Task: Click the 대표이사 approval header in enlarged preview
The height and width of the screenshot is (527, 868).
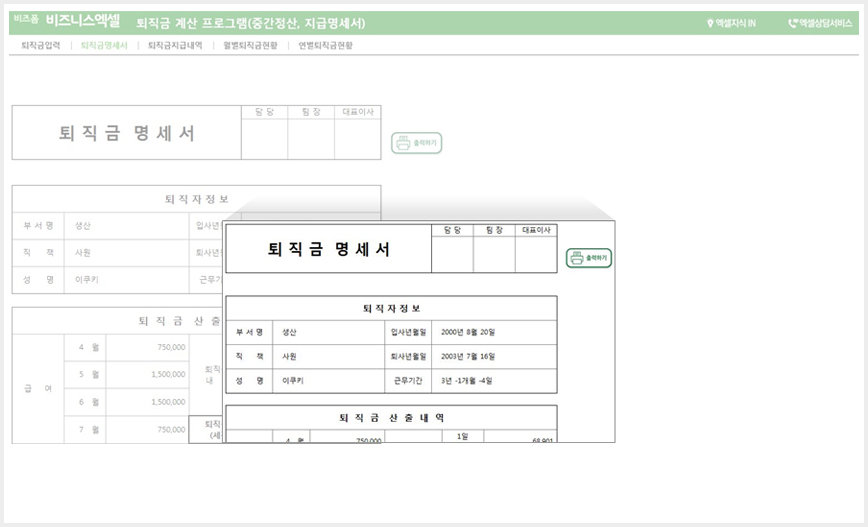Action: point(536,230)
